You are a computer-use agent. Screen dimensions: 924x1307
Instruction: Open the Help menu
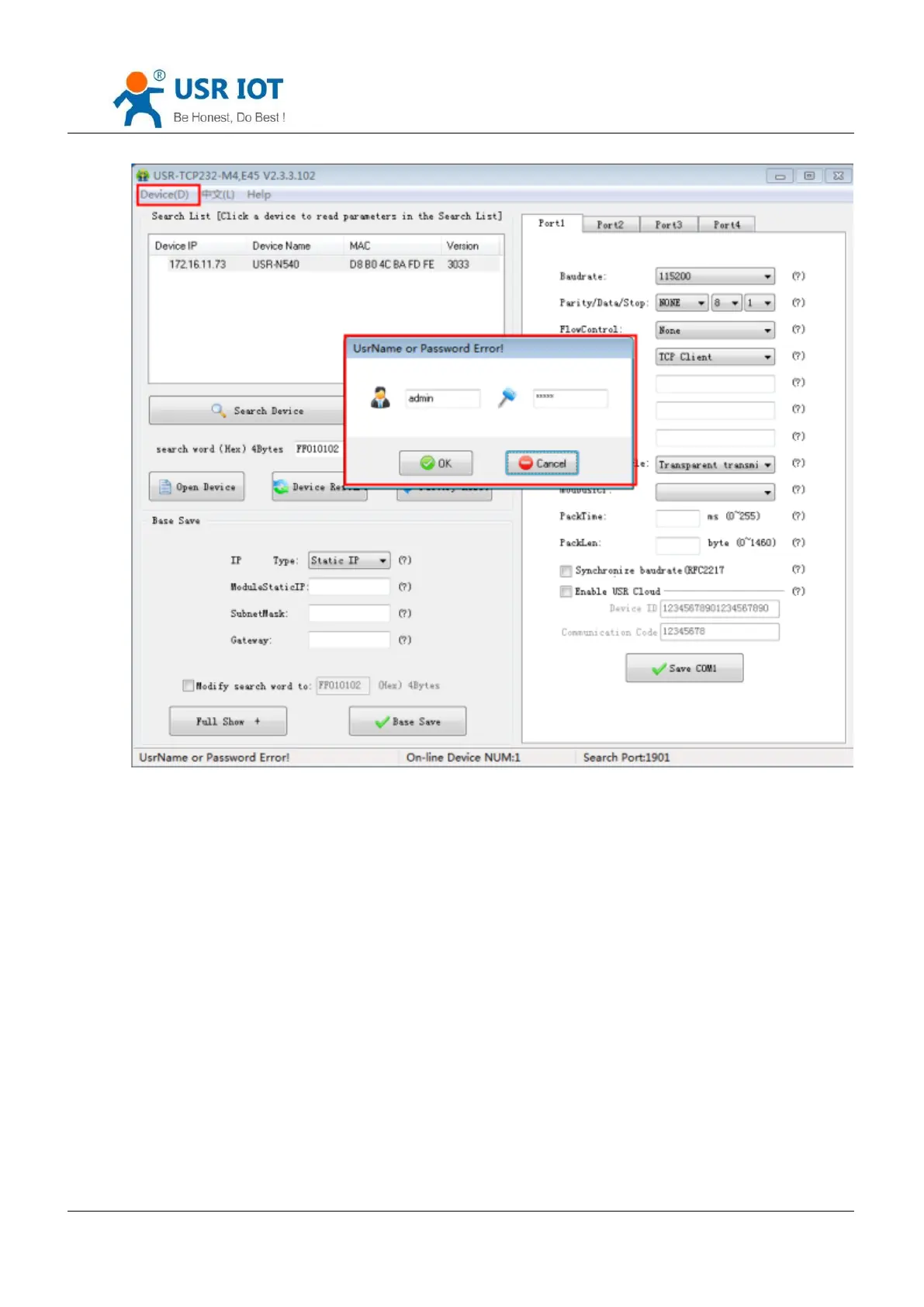259,195
